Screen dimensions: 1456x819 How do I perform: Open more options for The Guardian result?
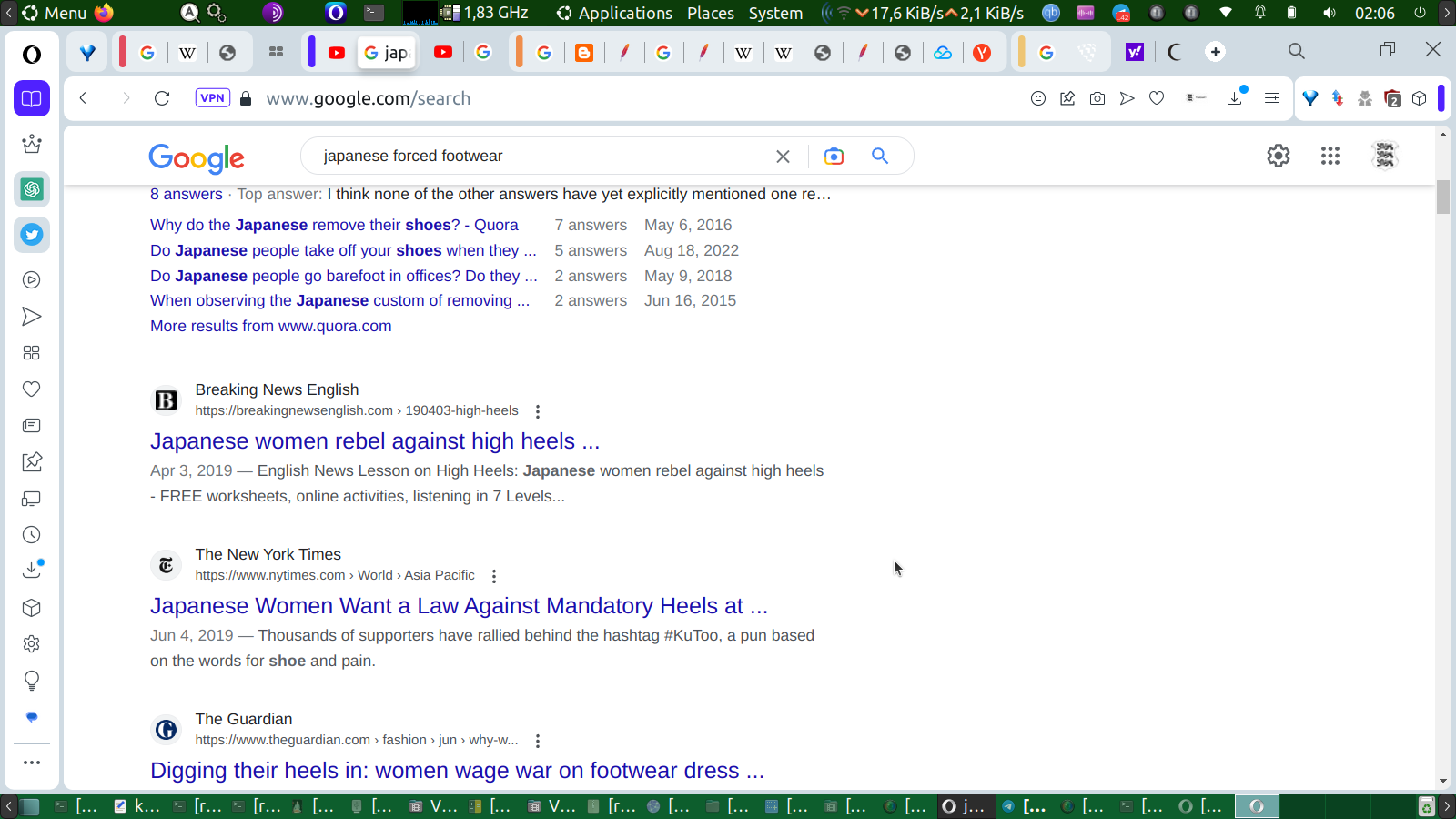click(538, 741)
